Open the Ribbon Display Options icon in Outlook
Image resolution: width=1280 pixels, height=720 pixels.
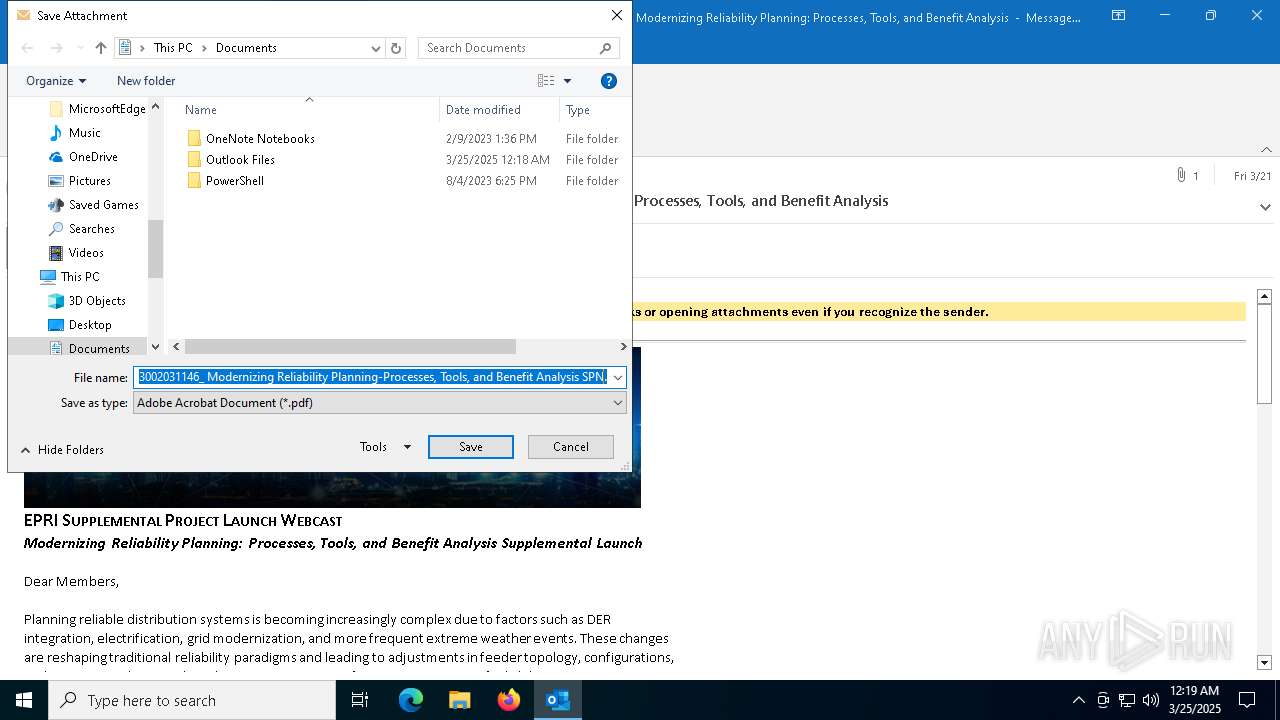(x=1119, y=16)
